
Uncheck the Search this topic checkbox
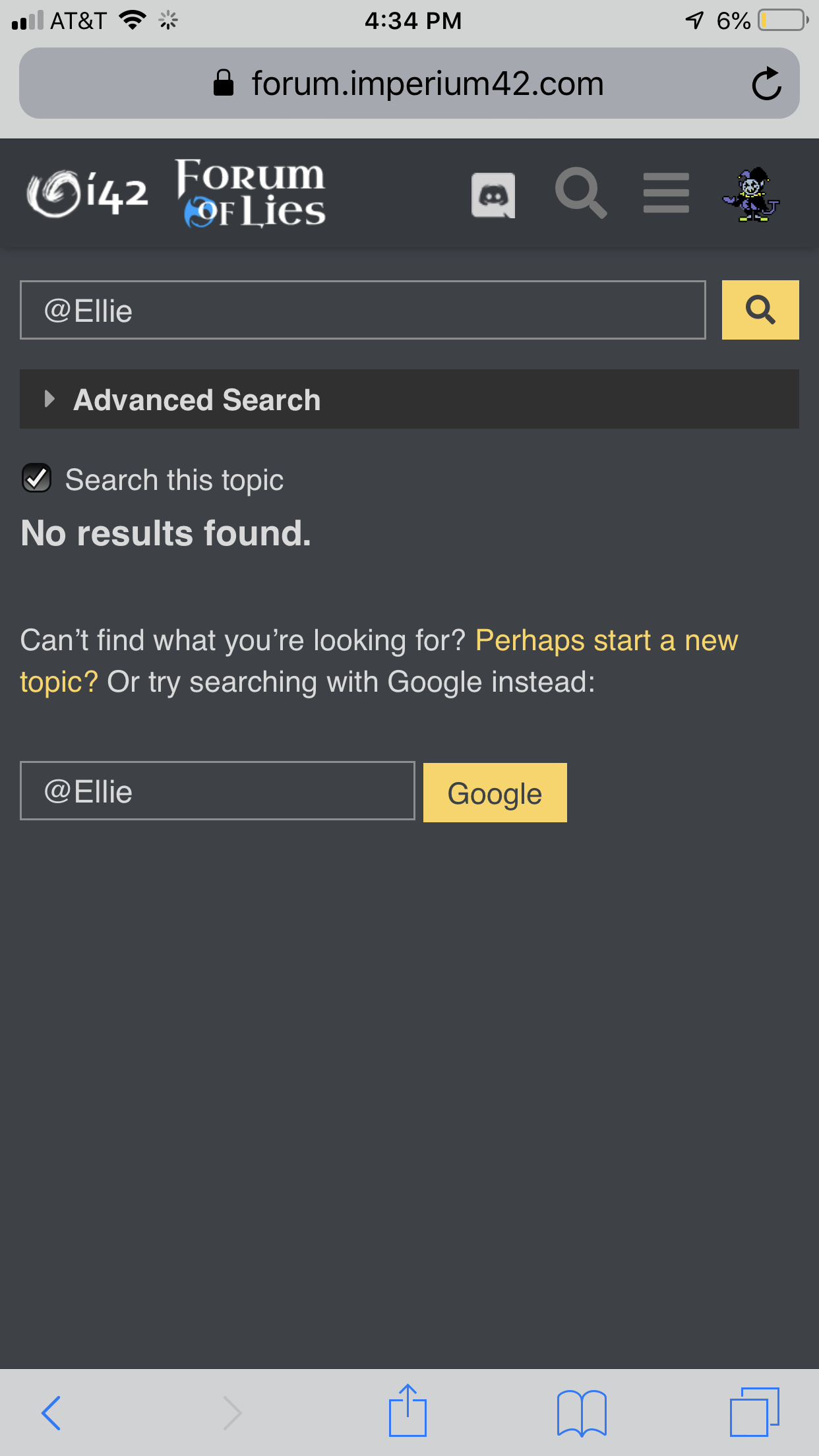point(37,479)
